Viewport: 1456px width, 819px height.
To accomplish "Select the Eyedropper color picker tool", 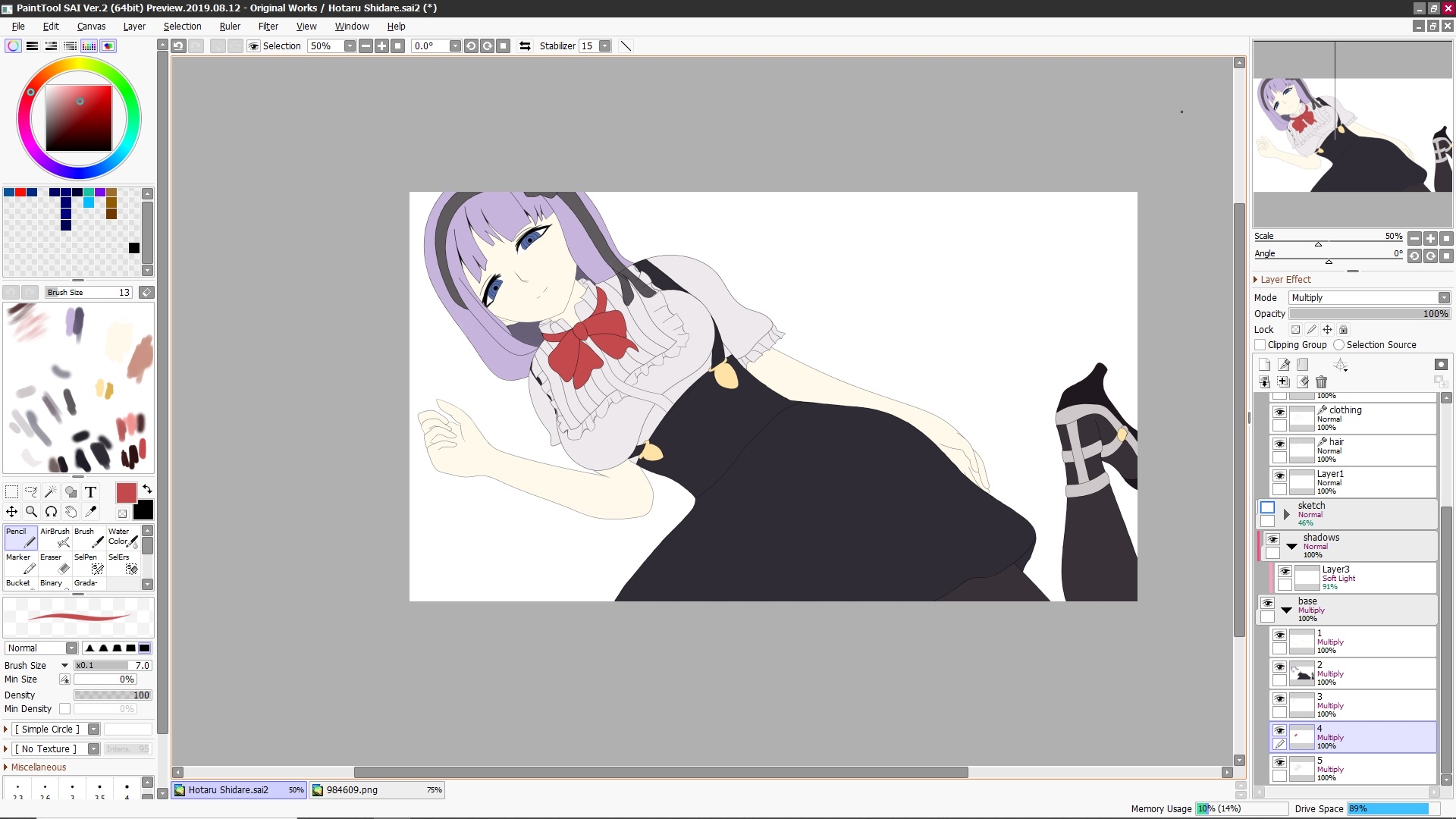I will pos(90,512).
